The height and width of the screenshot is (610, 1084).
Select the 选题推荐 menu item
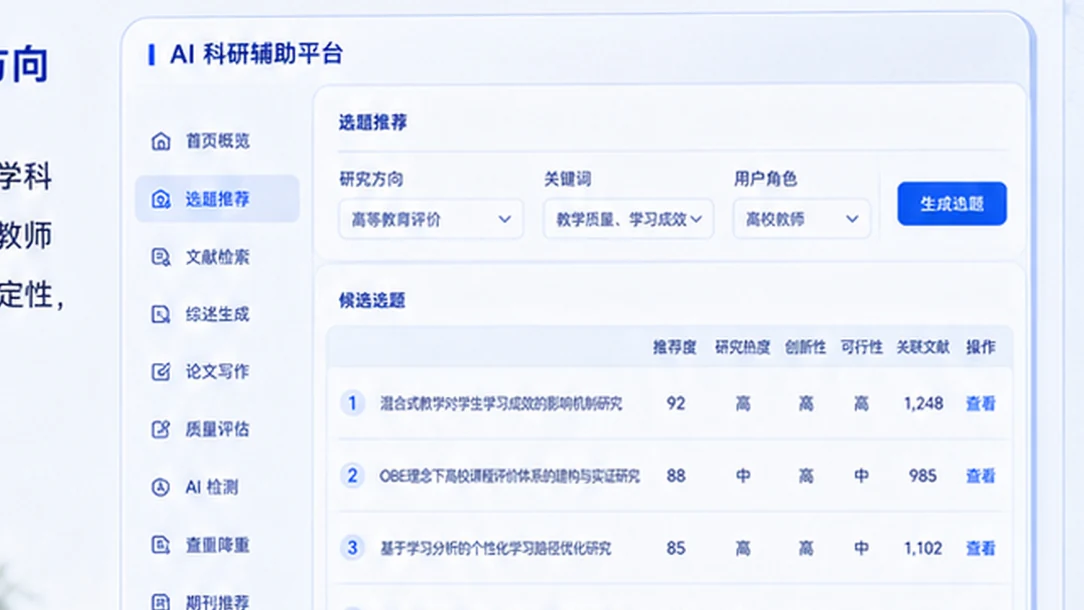[217, 199]
